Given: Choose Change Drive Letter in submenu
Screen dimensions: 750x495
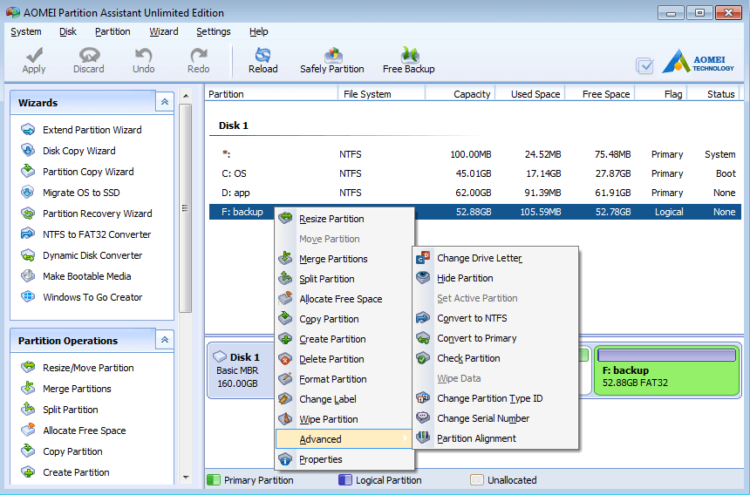Looking at the screenshot, I should pyautogui.click(x=479, y=258).
